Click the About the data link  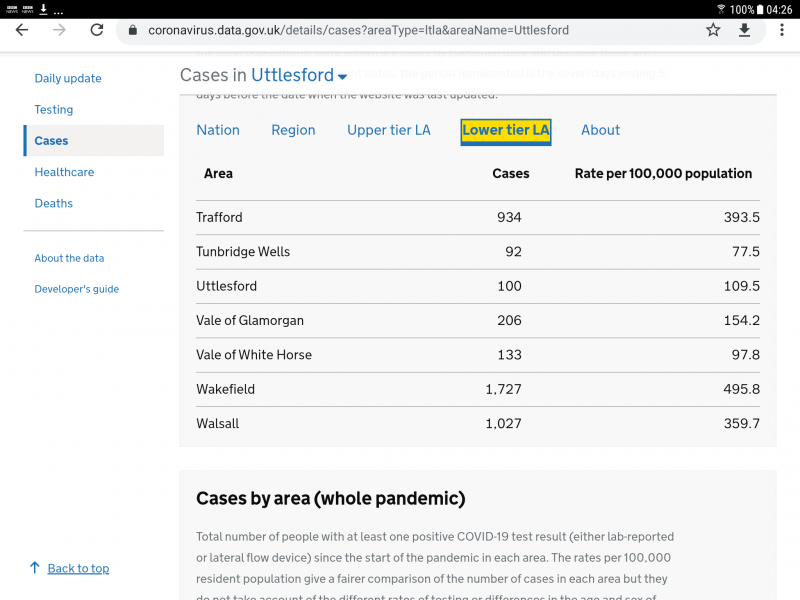[x=69, y=258]
